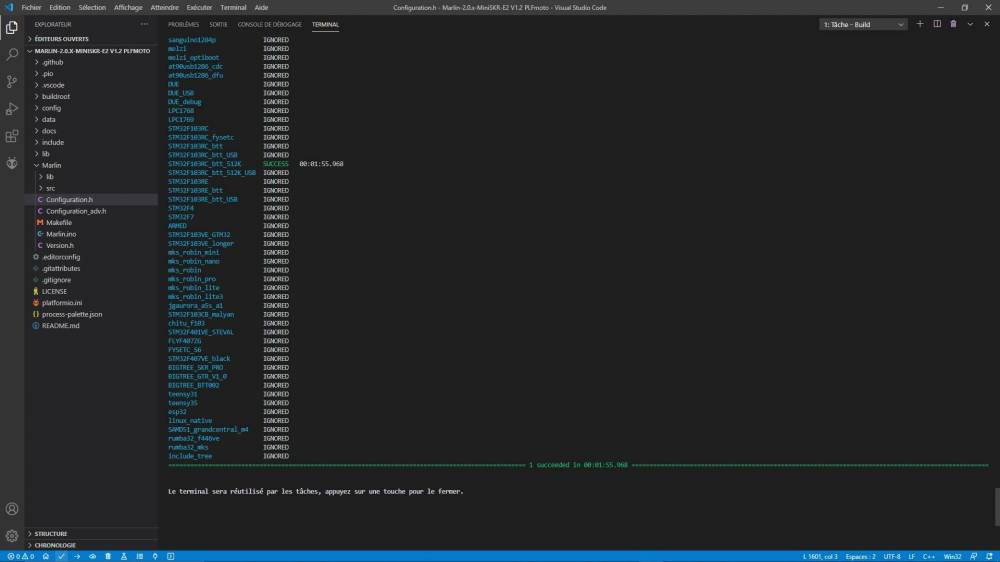The height and width of the screenshot is (562, 1000).
Task: Click feedback icon in status bar
Action: point(973,556)
